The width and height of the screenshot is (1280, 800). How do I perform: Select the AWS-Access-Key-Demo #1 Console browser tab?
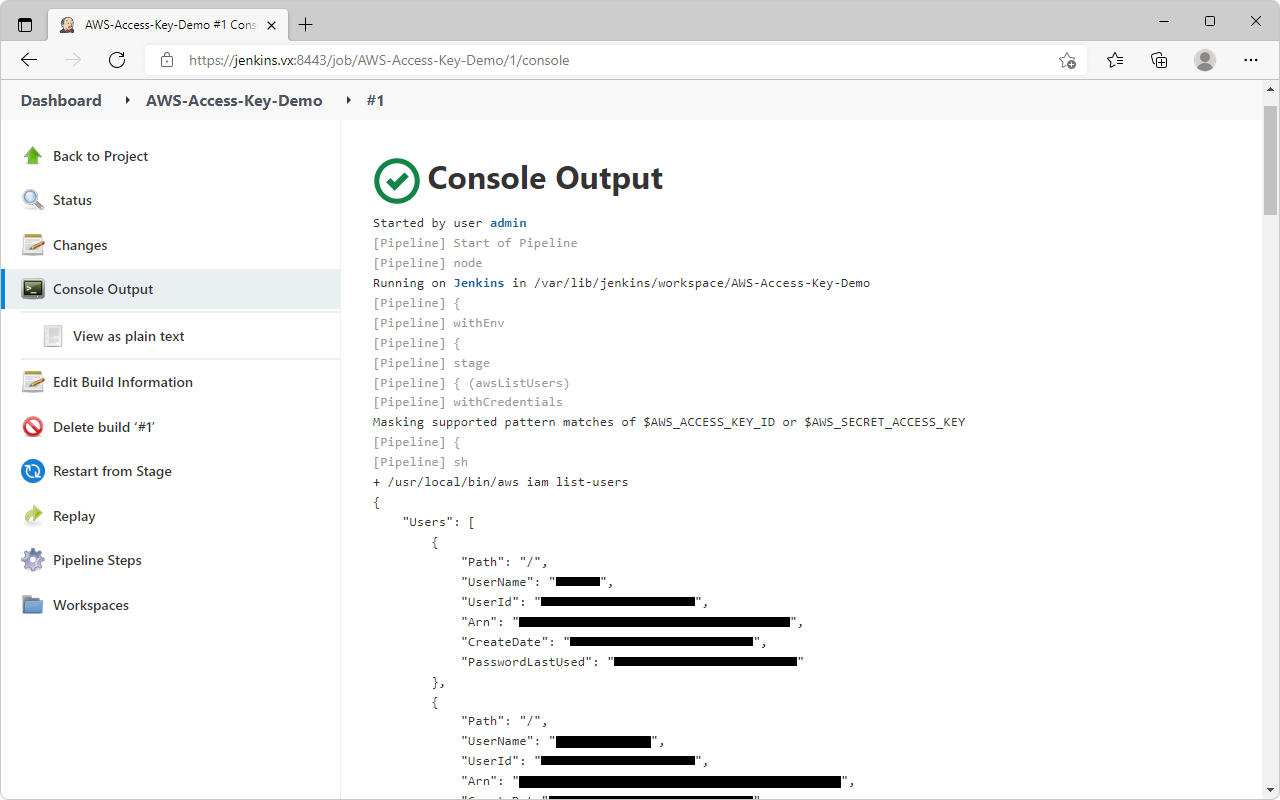pos(168,24)
